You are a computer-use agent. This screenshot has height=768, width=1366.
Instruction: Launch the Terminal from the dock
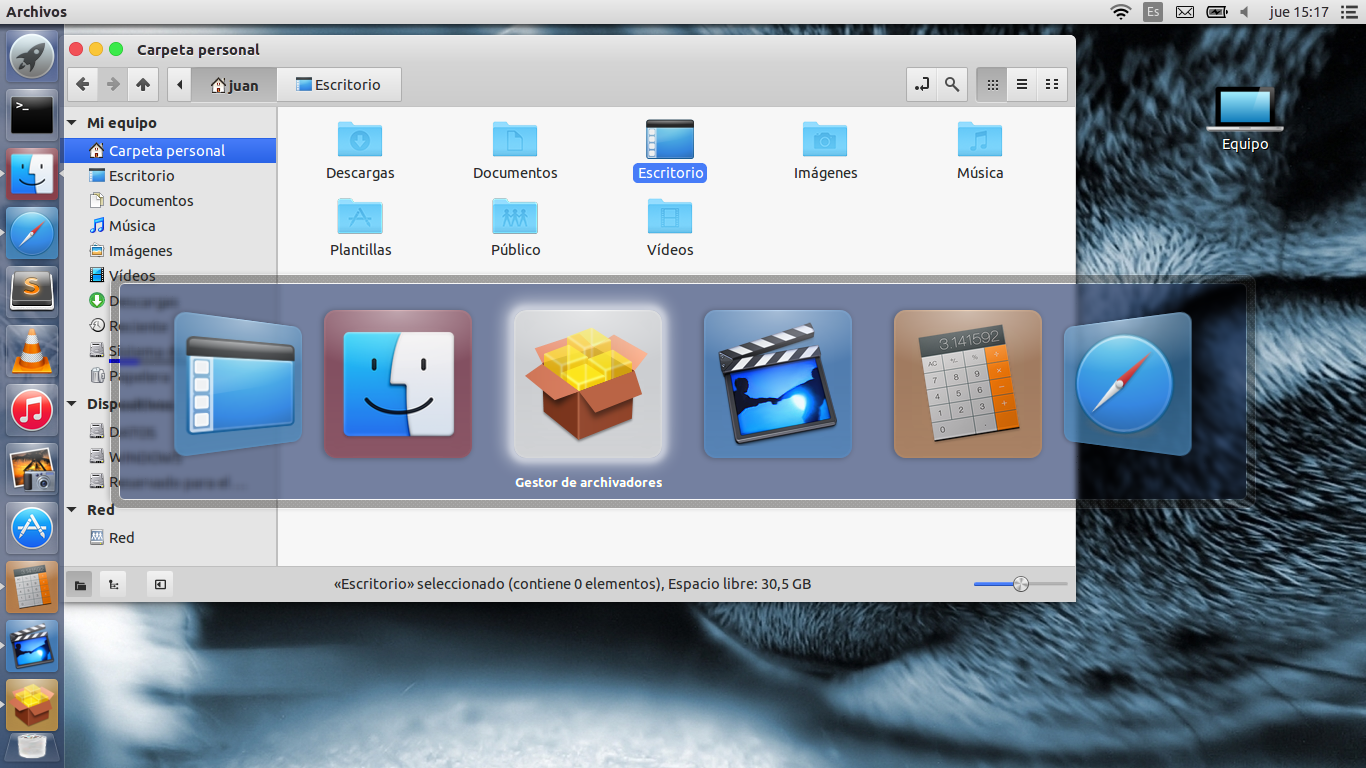point(32,115)
